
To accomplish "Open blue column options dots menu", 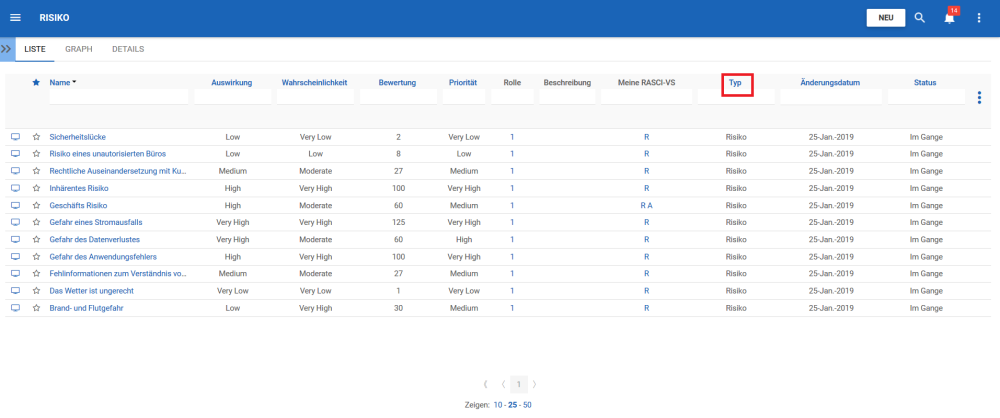I will (x=980, y=98).
